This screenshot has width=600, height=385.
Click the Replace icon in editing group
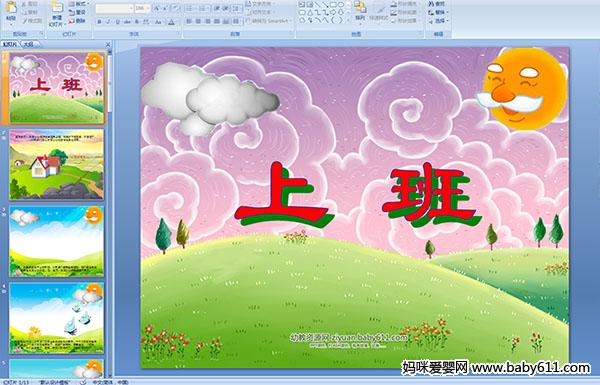coord(437,12)
